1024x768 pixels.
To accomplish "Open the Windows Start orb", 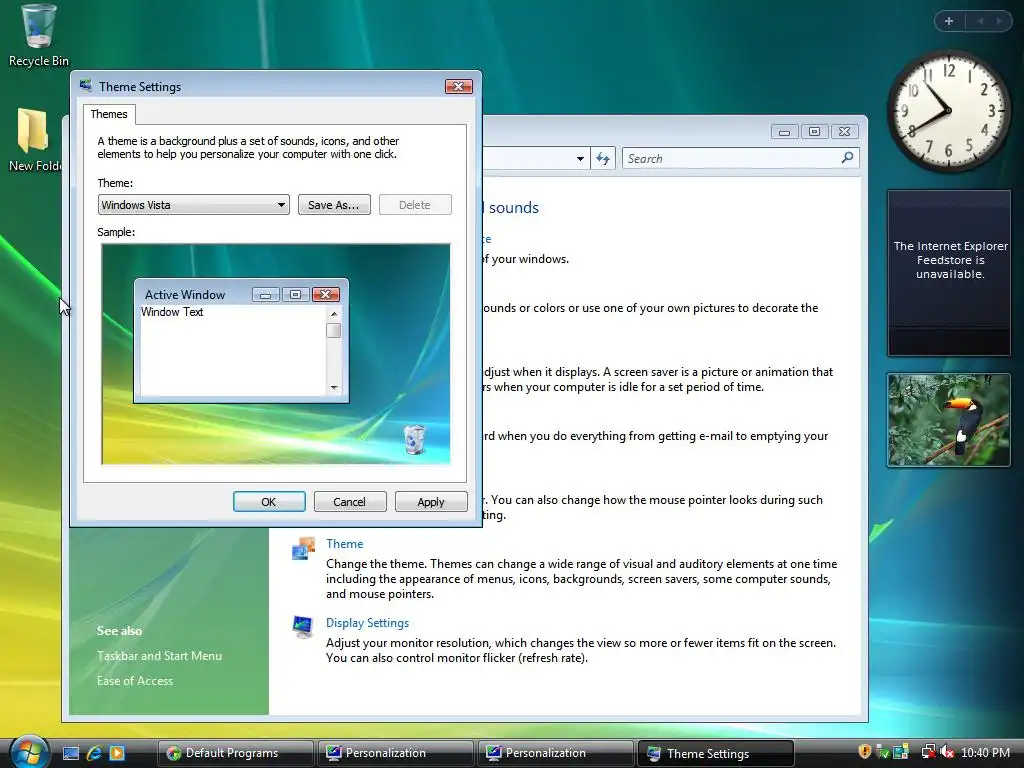I will tap(29, 752).
